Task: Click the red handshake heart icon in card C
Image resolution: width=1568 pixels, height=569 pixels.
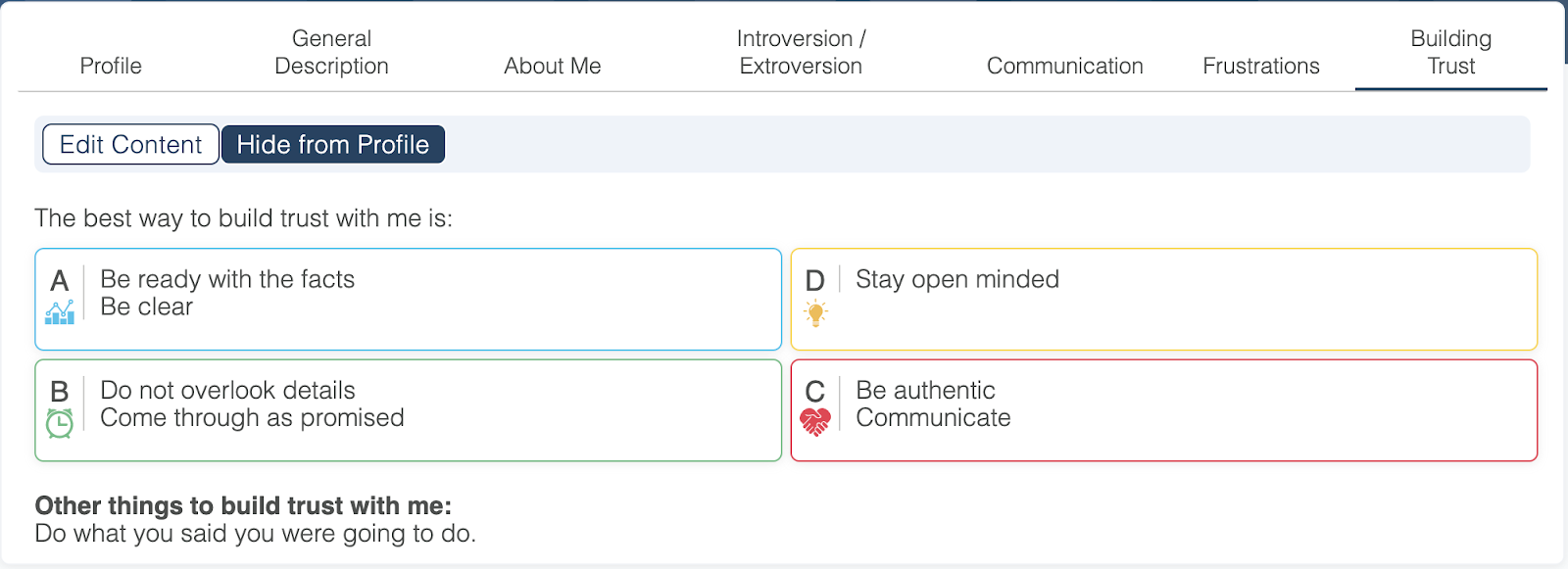Action: point(815,422)
